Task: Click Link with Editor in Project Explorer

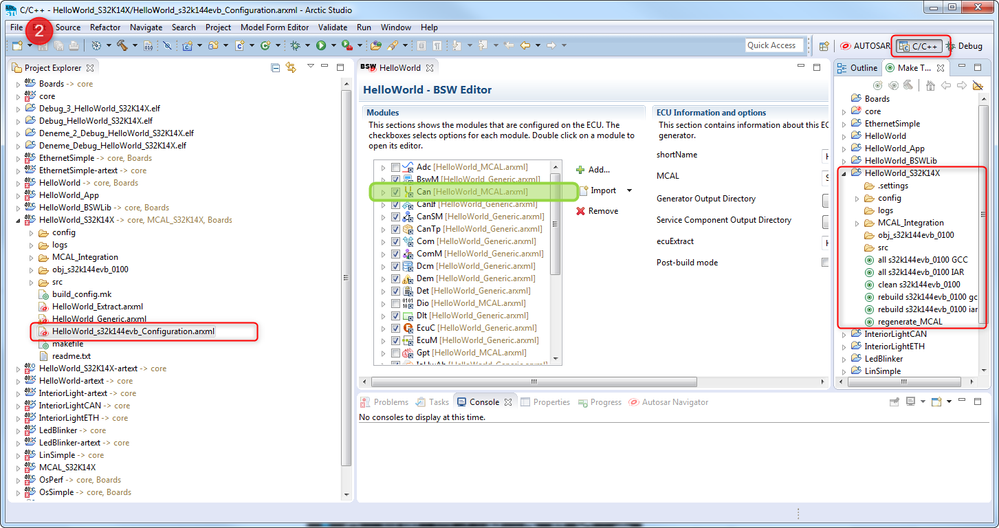Action: (x=291, y=68)
